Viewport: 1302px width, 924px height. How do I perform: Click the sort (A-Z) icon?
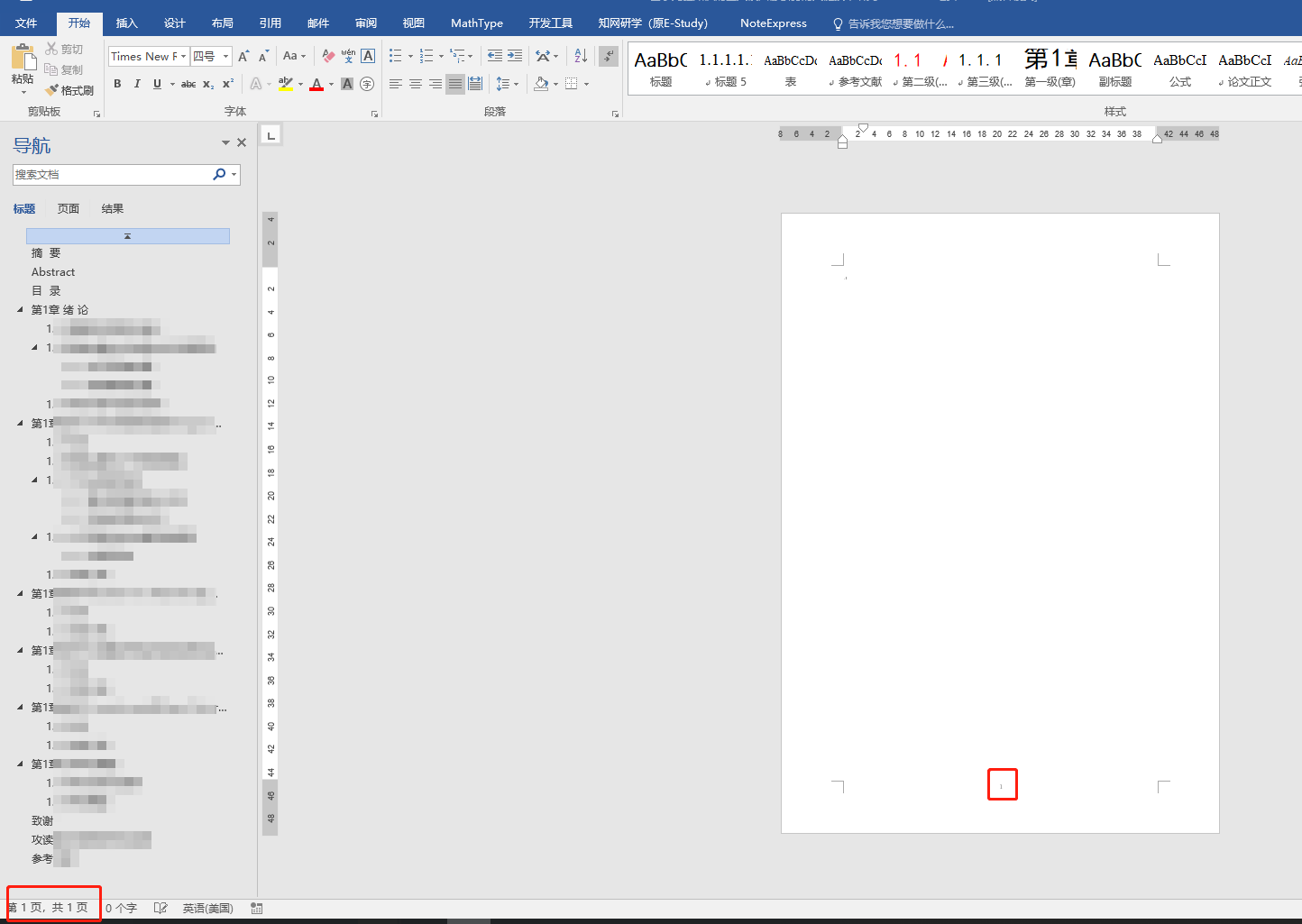[x=581, y=56]
